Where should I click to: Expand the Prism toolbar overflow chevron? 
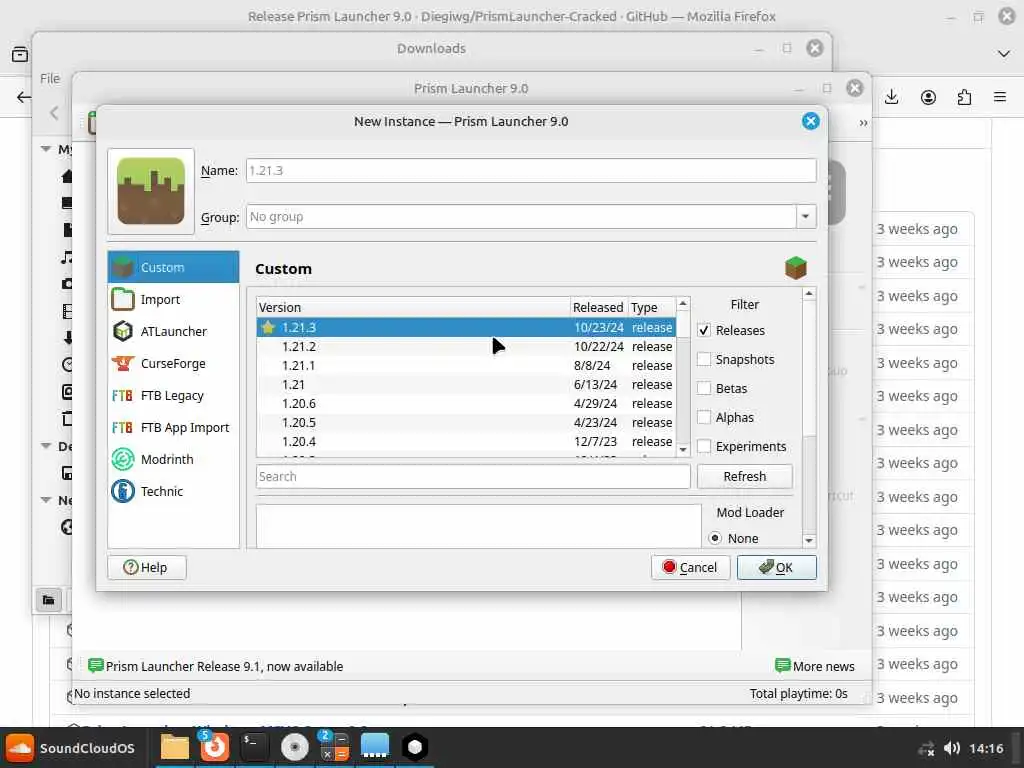pos(863,123)
